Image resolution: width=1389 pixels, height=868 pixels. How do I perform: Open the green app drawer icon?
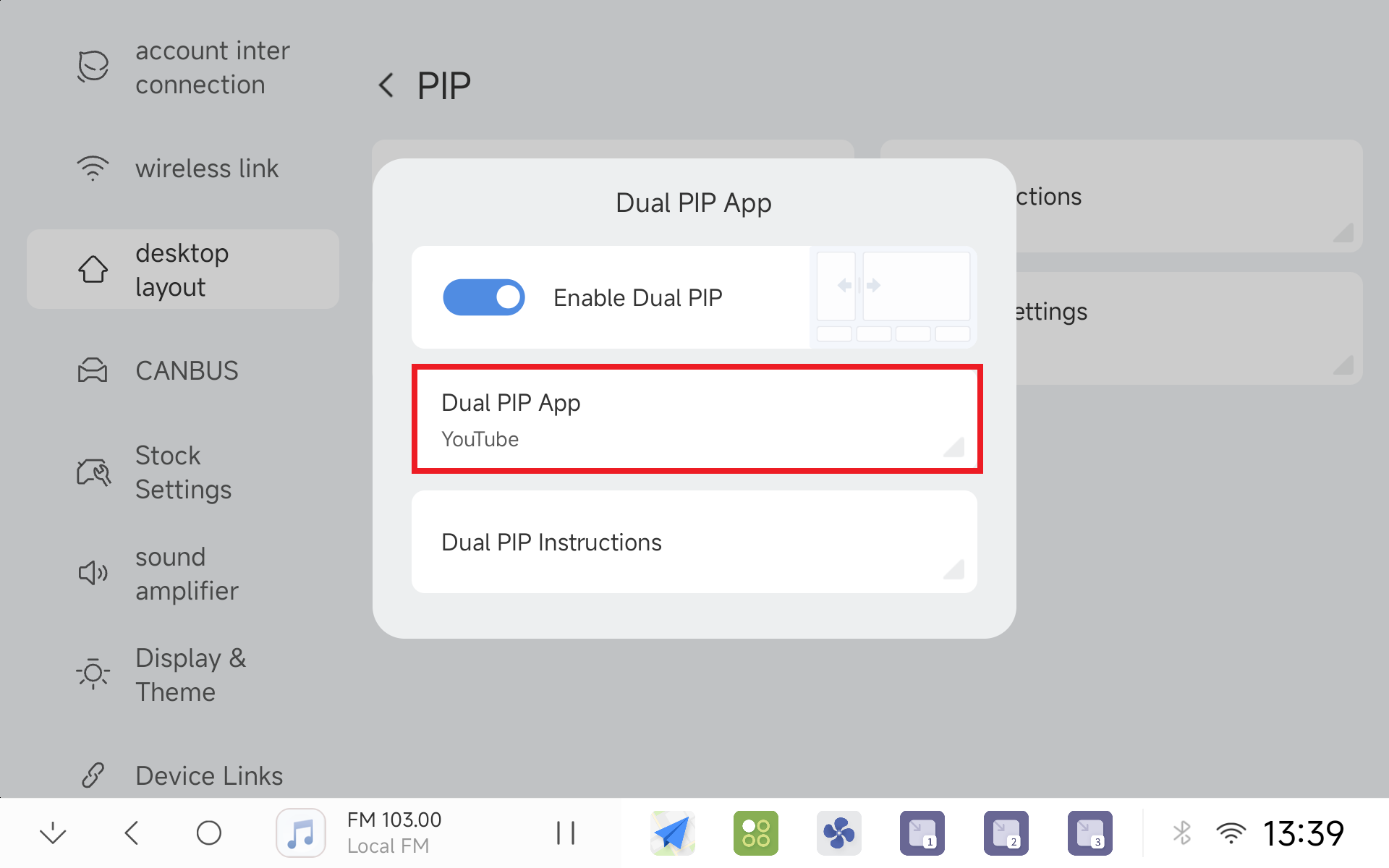756,833
